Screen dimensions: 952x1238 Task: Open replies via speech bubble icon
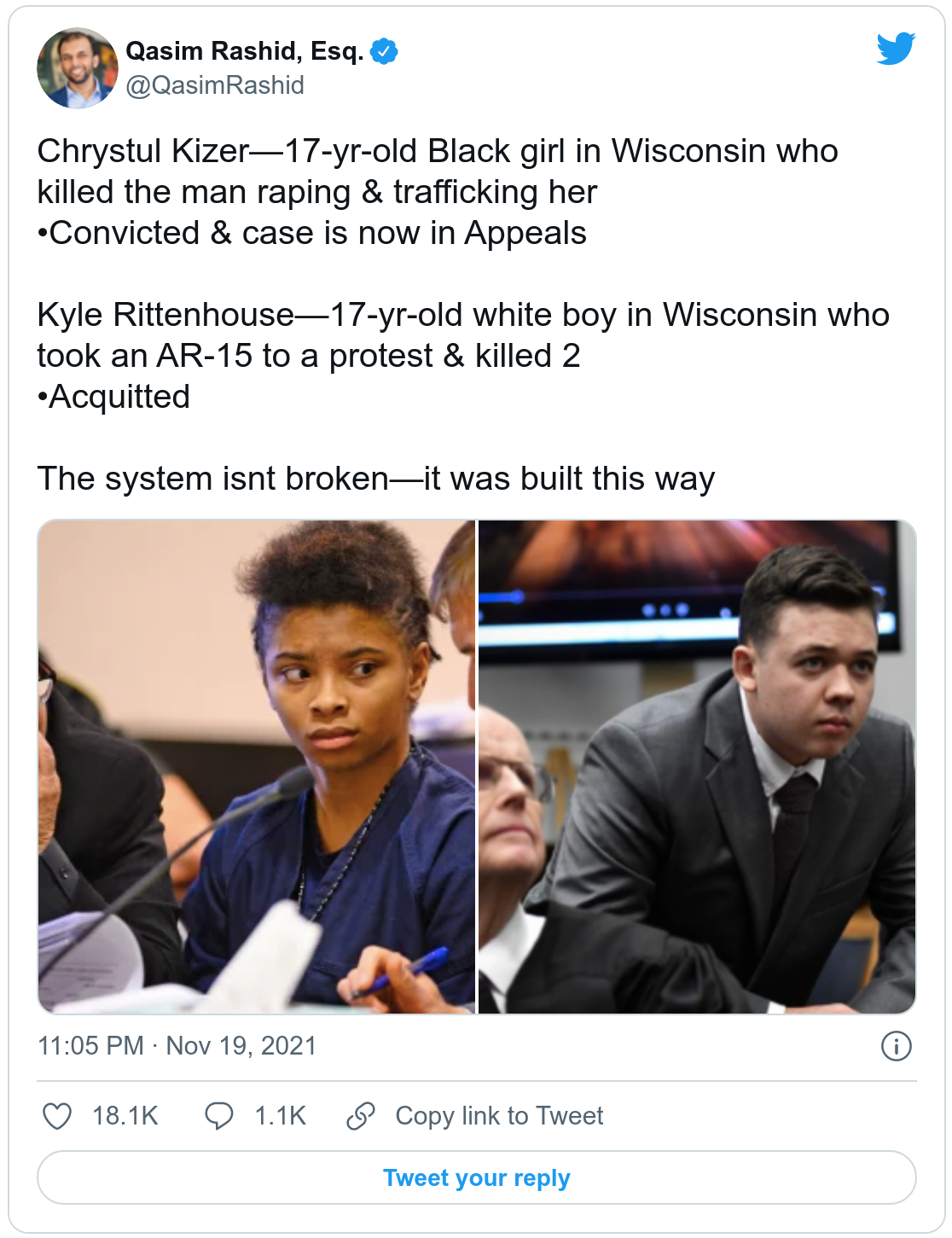point(219,1116)
